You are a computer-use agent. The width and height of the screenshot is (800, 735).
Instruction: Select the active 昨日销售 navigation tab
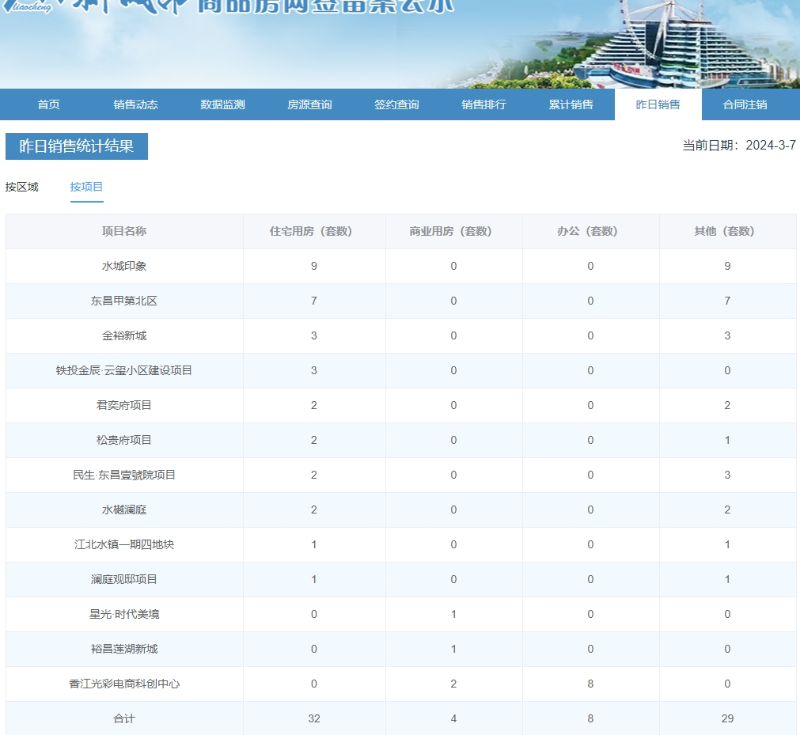[657, 105]
